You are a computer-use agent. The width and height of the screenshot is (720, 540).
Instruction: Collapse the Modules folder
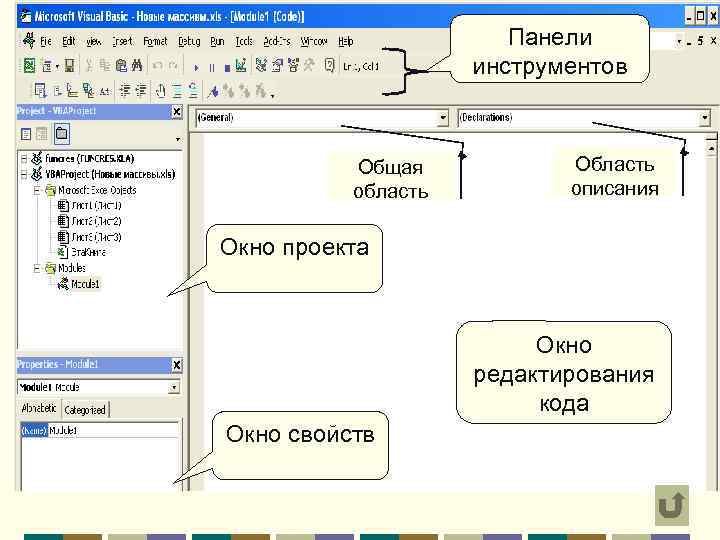(x=37, y=268)
